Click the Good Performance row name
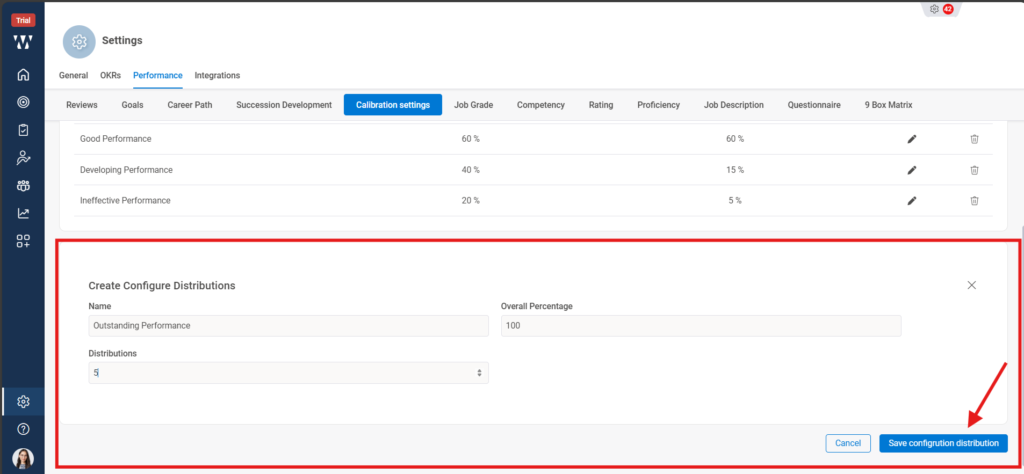 click(x=116, y=139)
